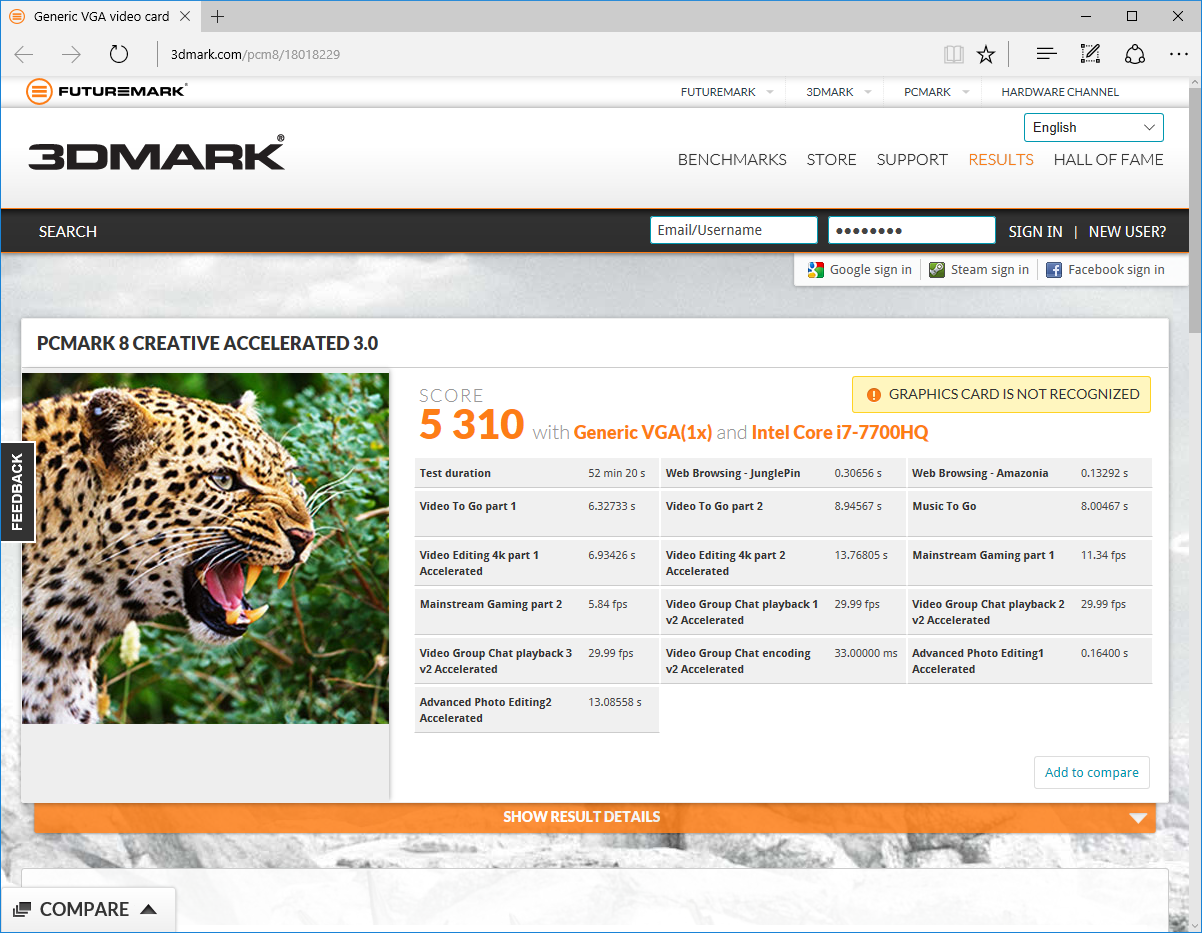
Task: Click the Compare stack icon
Action: [22, 910]
